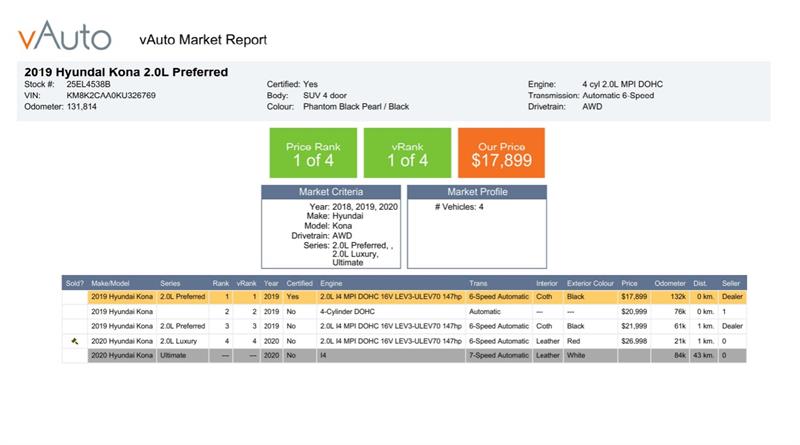Click the vAuto Market Report title
This screenshot has width=800, height=445.
click(203, 40)
